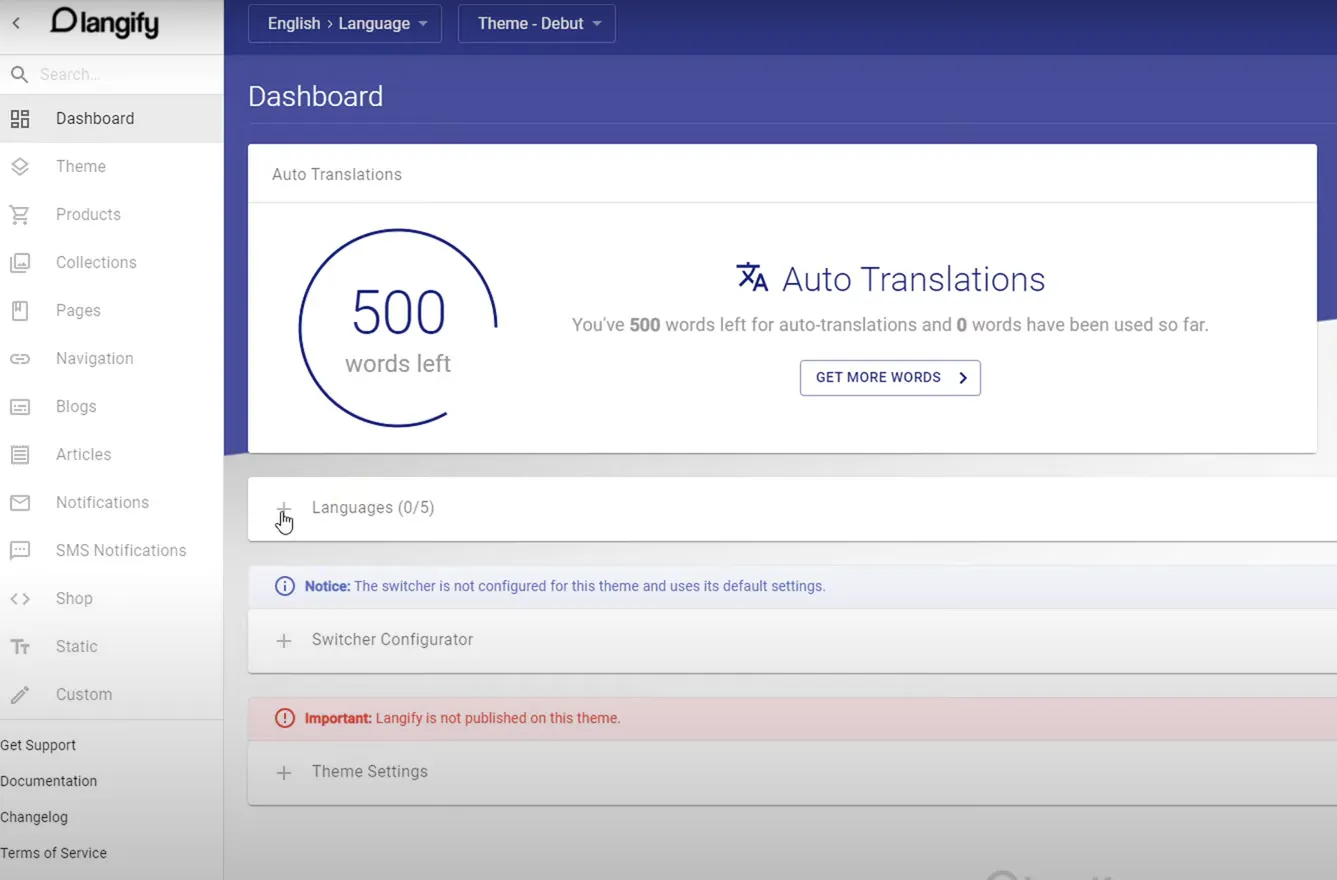Open Dashboard in the sidebar

(111, 119)
